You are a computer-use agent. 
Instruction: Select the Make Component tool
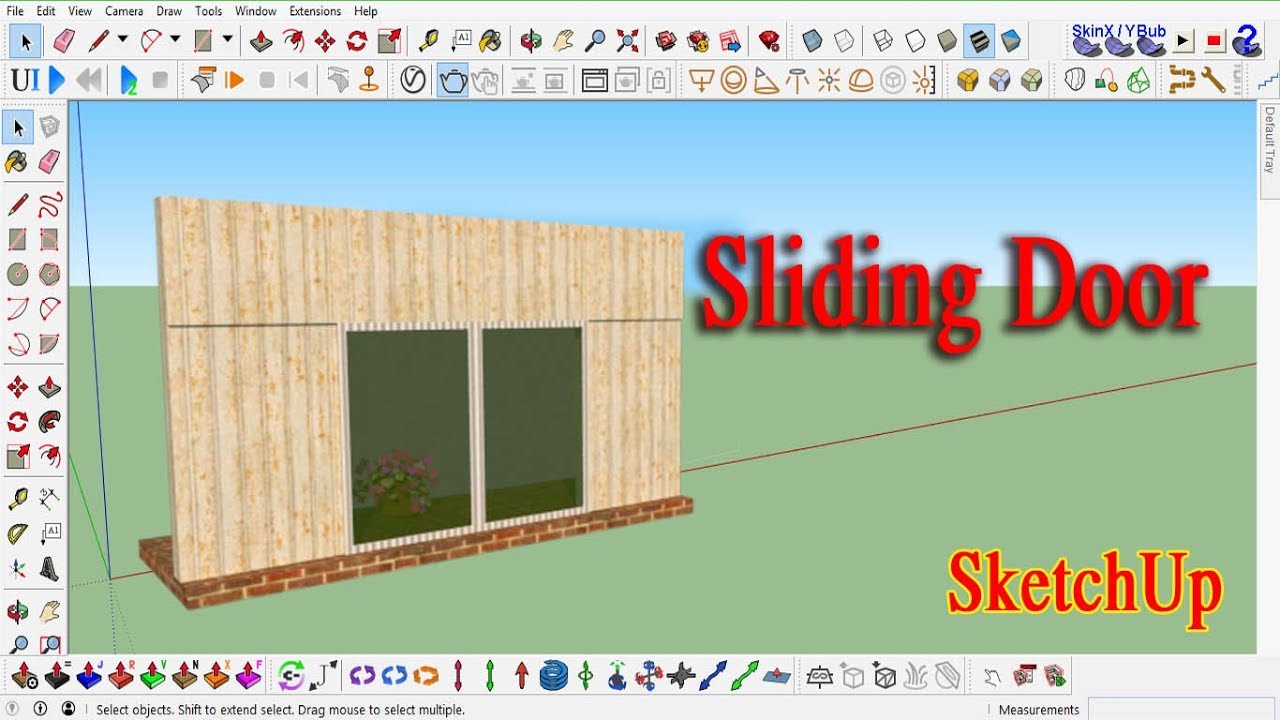[49, 126]
